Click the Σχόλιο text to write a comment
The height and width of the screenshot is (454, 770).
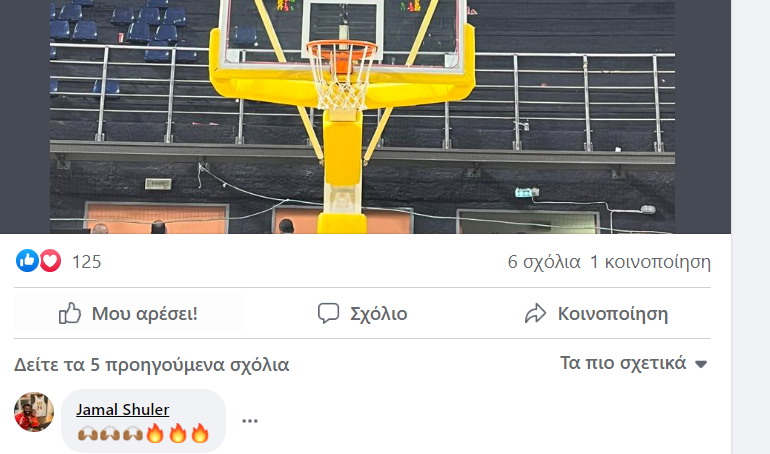coord(379,314)
